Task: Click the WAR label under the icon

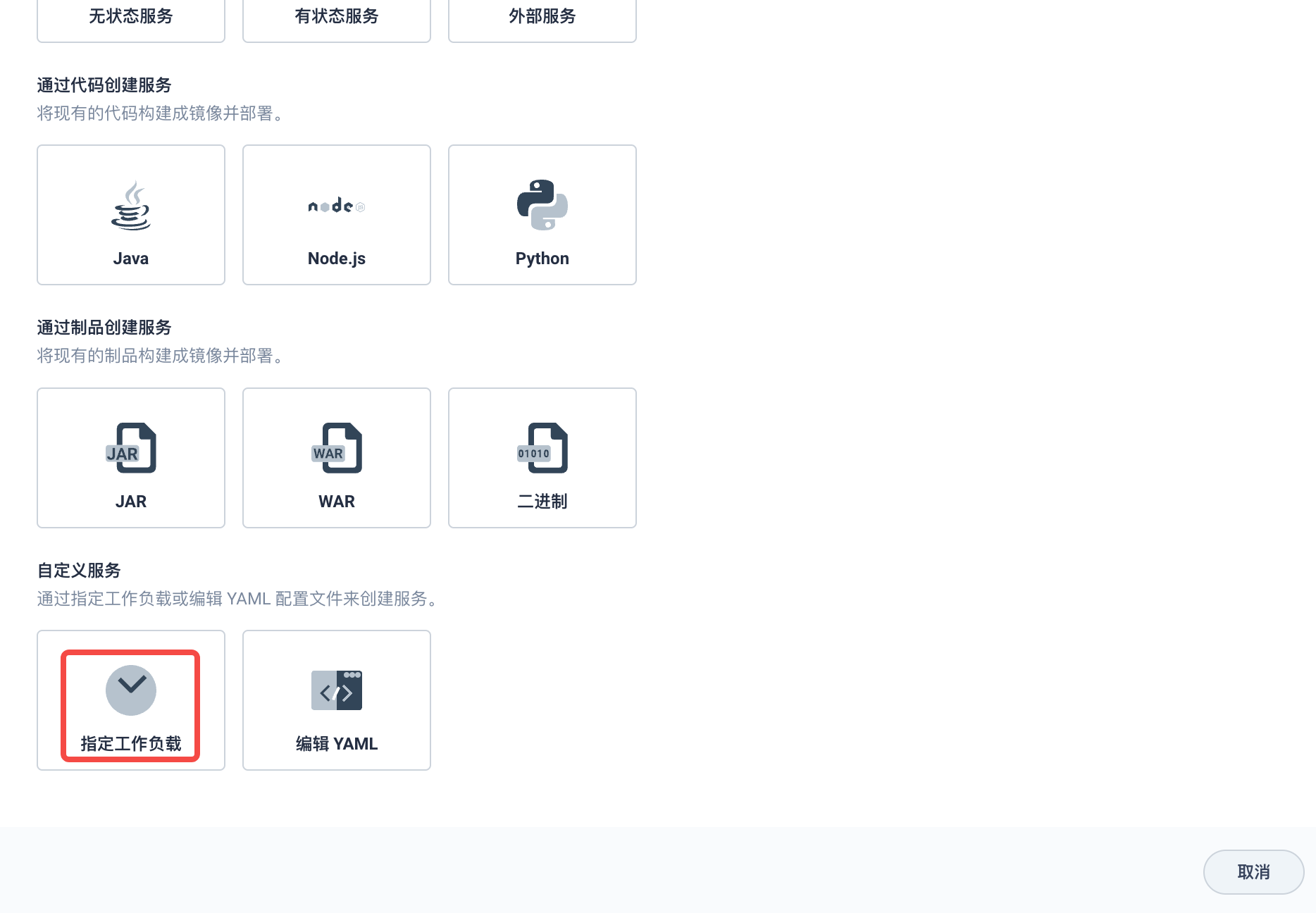Action: (337, 502)
